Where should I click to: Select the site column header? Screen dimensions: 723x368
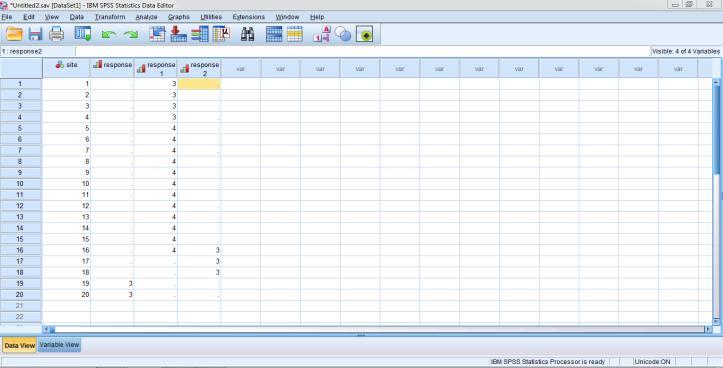[x=66, y=68]
